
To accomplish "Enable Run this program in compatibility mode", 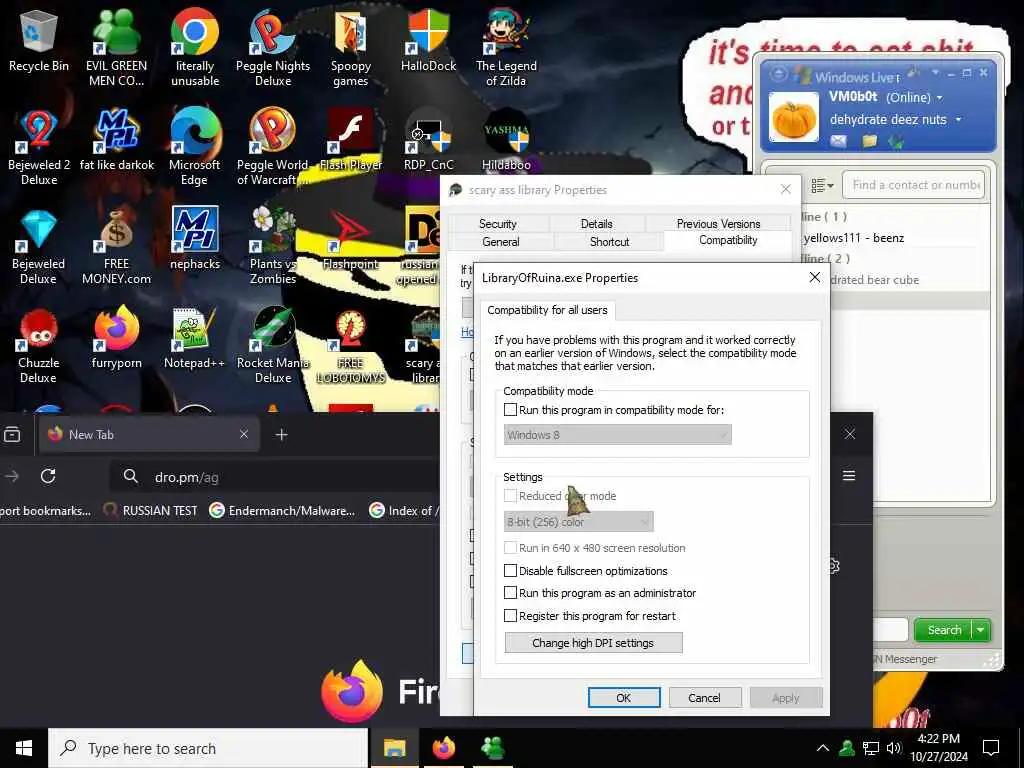I will (x=511, y=410).
